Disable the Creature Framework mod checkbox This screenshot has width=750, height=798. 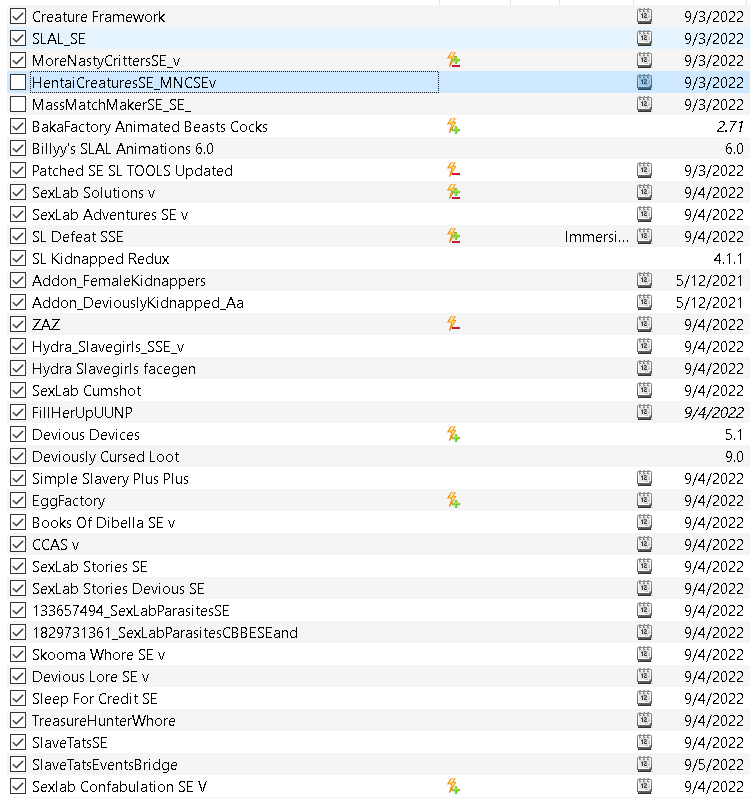18,16
